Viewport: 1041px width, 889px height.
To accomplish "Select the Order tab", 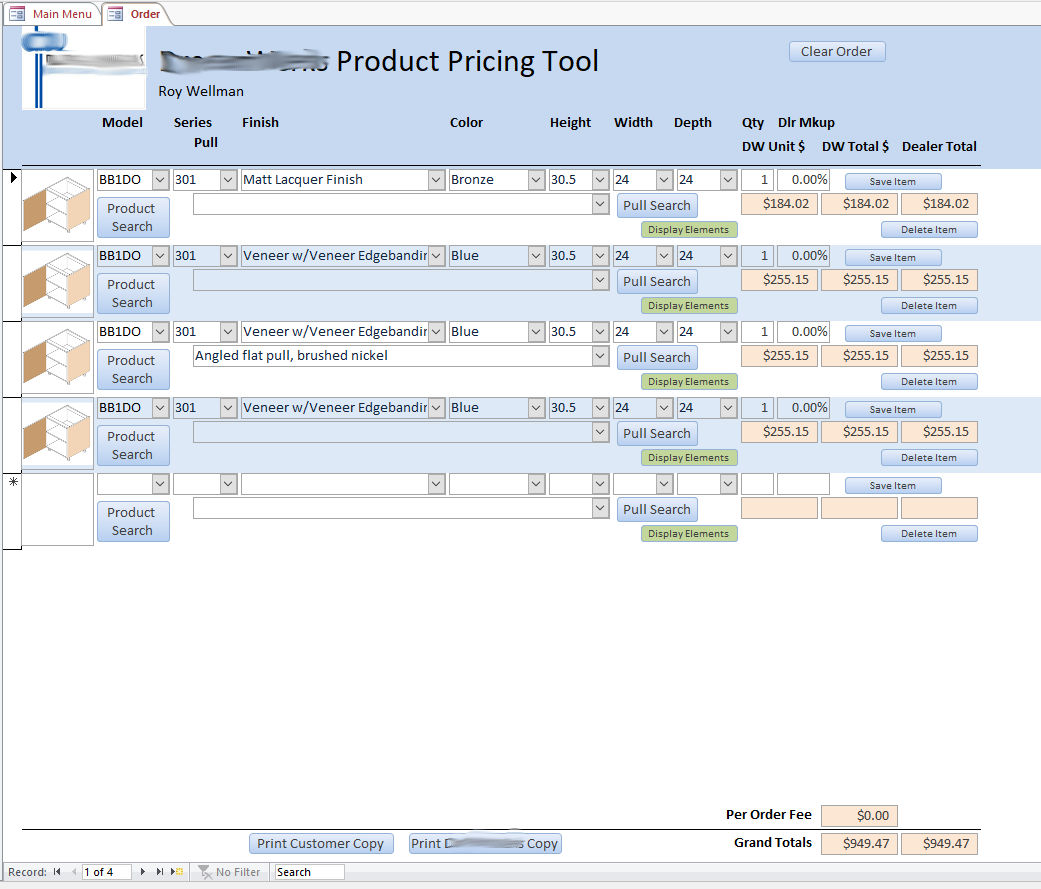I will (x=136, y=14).
